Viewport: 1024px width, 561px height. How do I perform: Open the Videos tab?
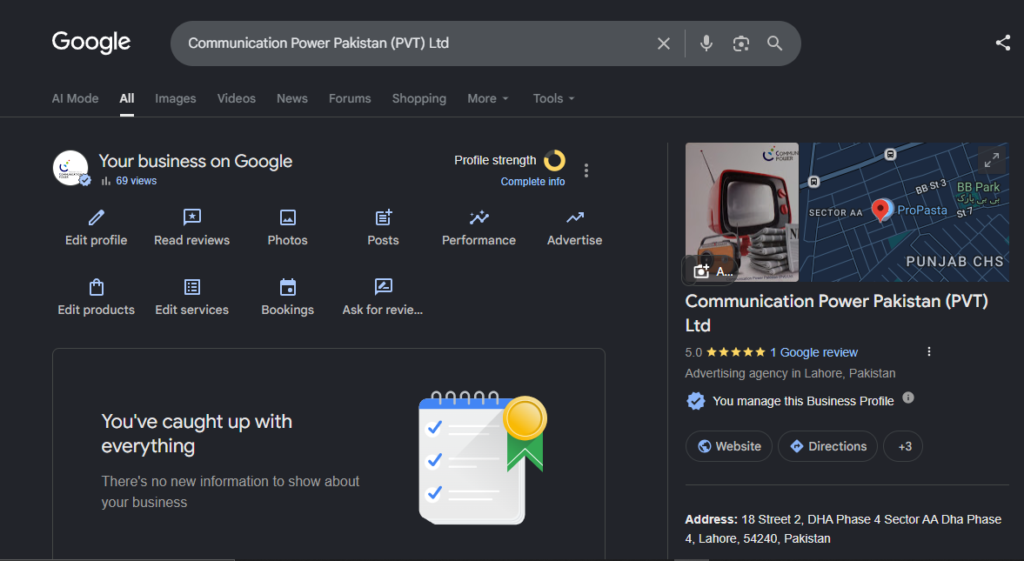pyautogui.click(x=236, y=99)
